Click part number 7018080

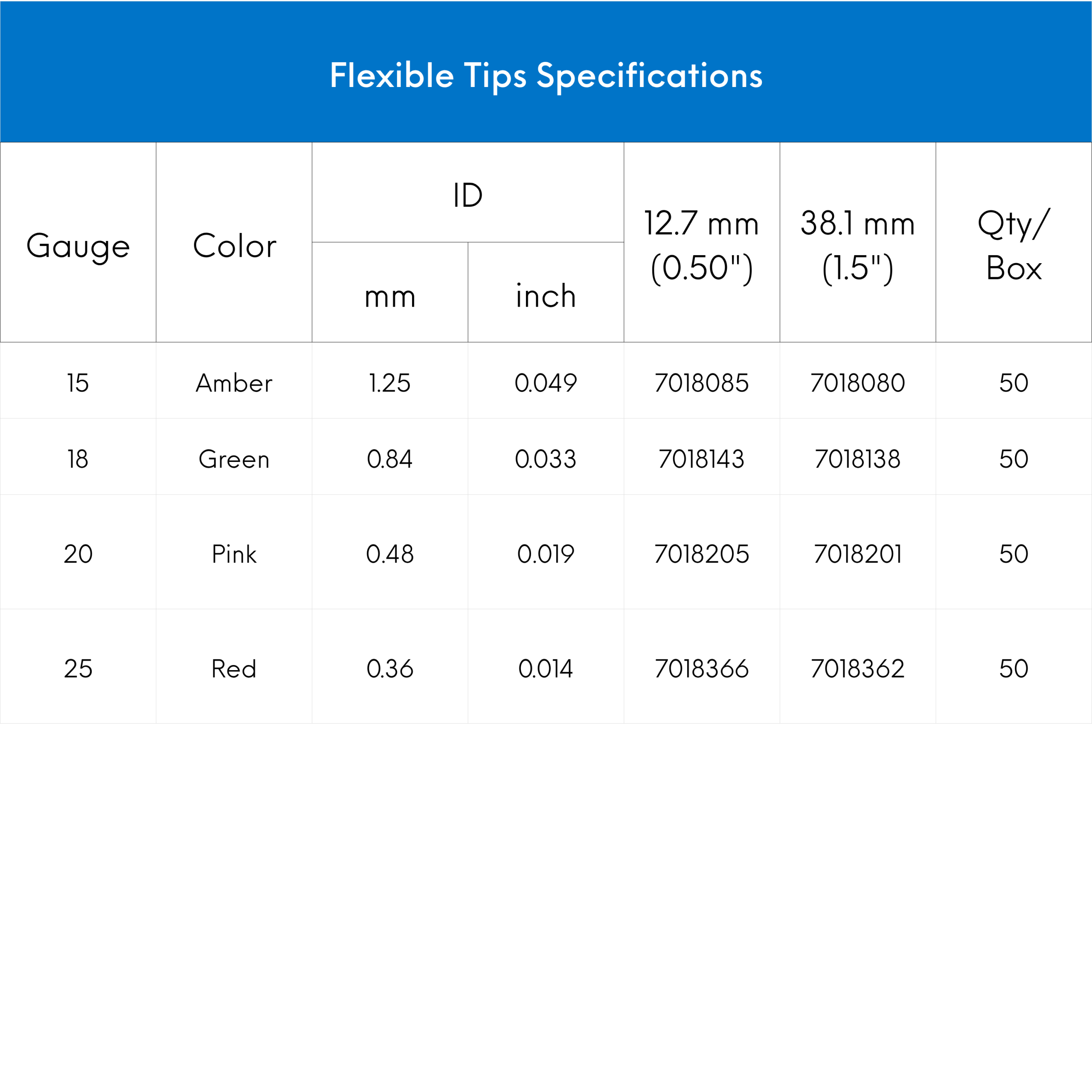click(x=857, y=383)
